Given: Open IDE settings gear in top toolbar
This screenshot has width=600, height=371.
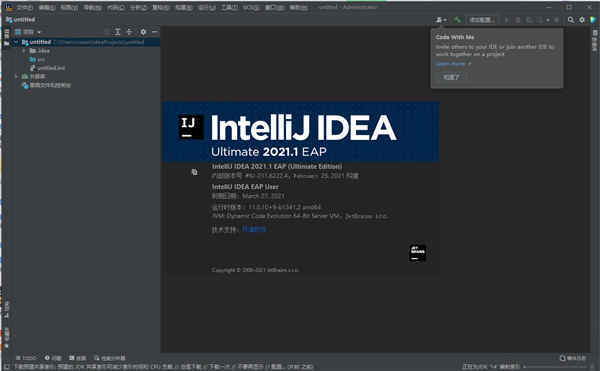Looking at the screenshot, I should 582,20.
